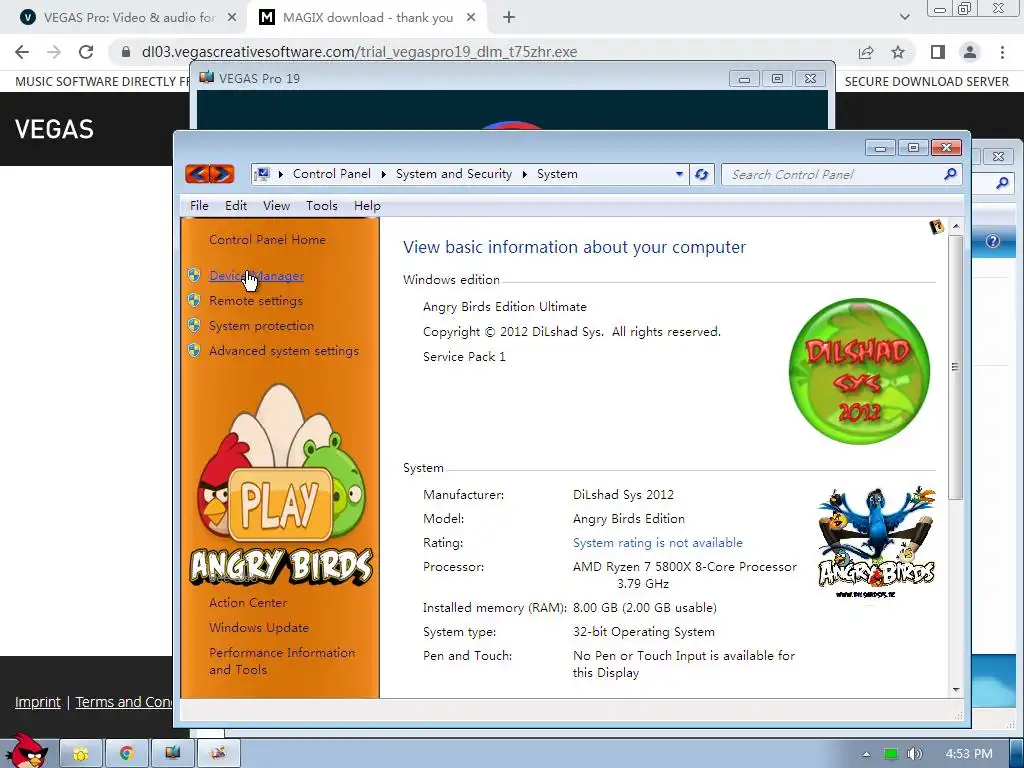Open Chrome tab search dropdown chevron
1024x768 pixels.
tap(904, 18)
